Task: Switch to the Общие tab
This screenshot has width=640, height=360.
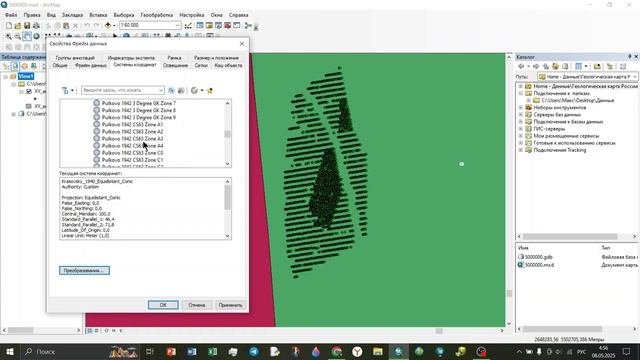Action: (60, 65)
